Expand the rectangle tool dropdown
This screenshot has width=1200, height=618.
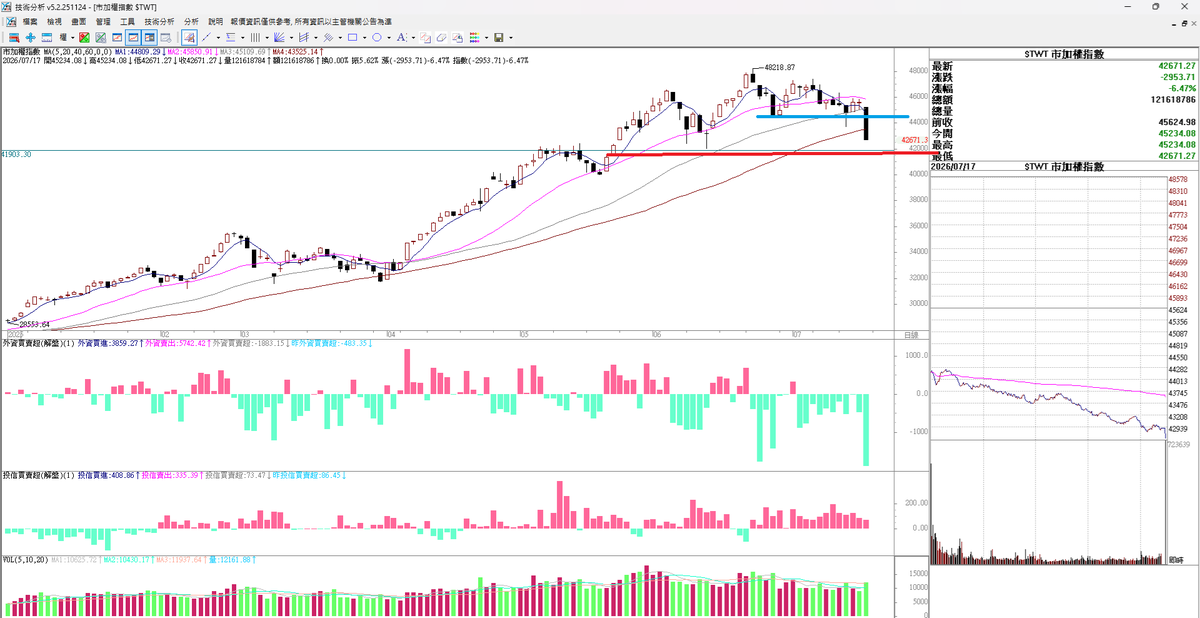365,38
